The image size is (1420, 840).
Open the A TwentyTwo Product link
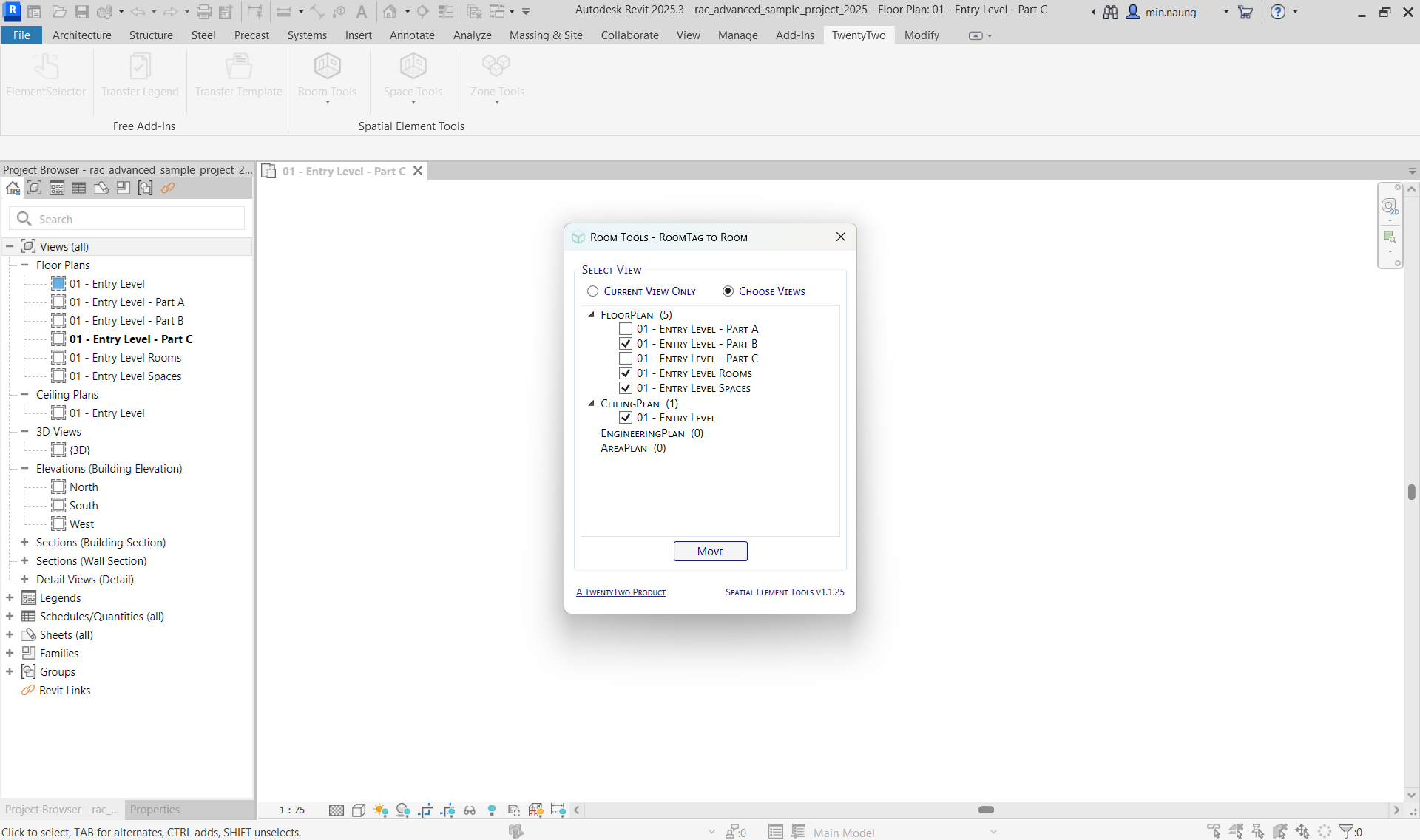pyautogui.click(x=621, y=592)
